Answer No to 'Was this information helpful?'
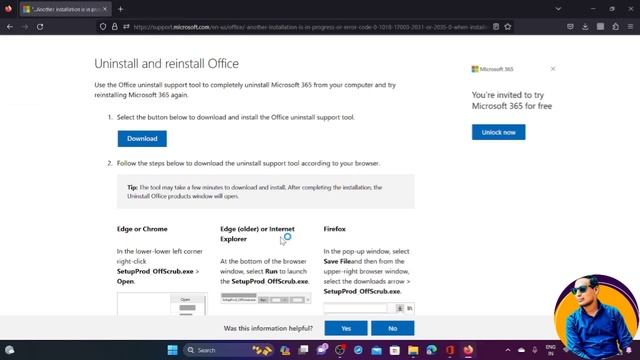The height and width of the screenshot is (360, 640). pos(392,328)
